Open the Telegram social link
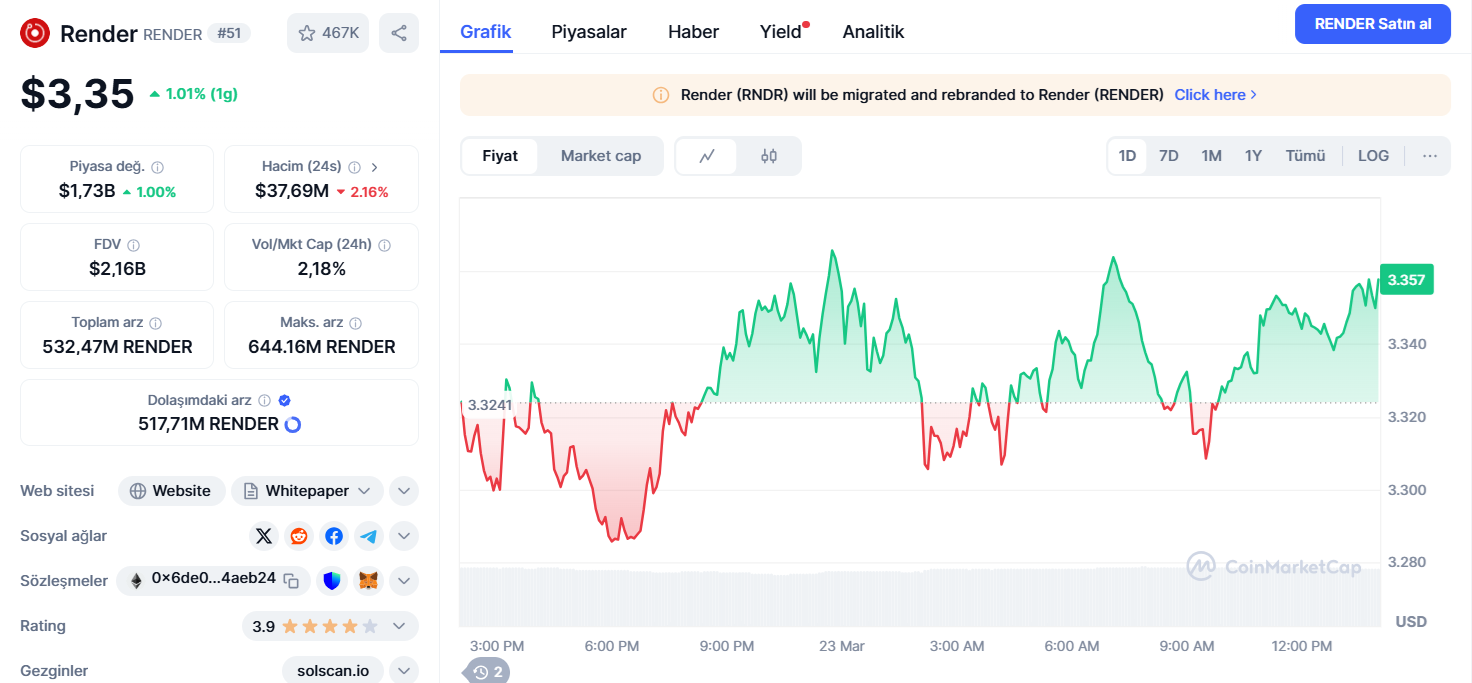Viewport: 1472px width, 683px height. tap(369, 536)
